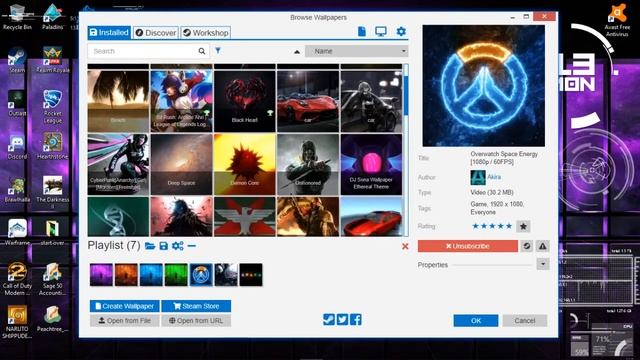Remove wallpaper from playlist minus icon
640x360 pixels.
[191, 246]
